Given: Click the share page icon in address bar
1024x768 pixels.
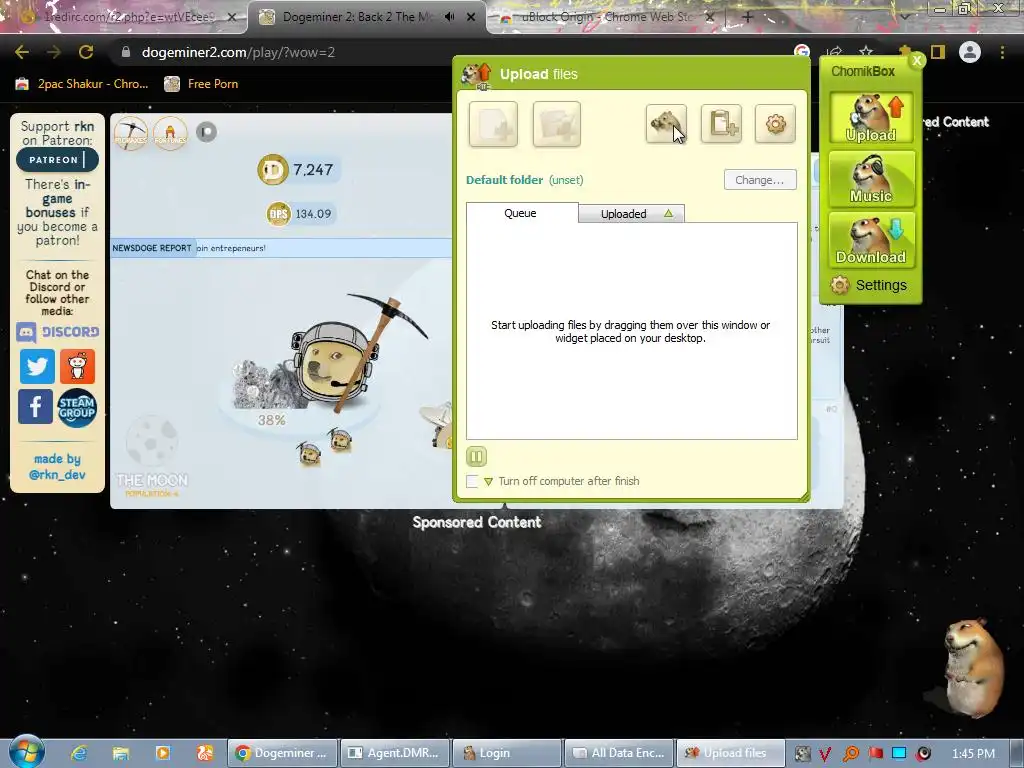Looking at the screenshot, I should (x=834, y=52).
